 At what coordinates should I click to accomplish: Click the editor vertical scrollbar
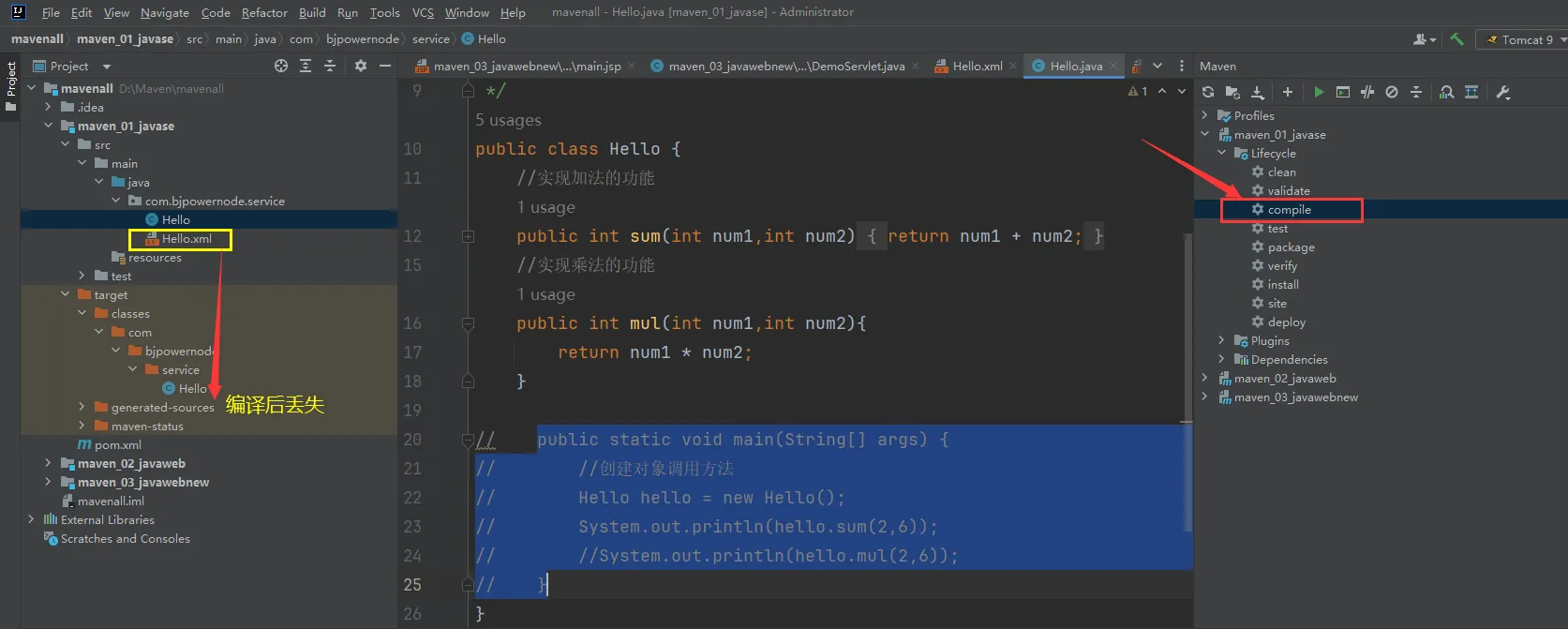click(x=1187, y=382)
